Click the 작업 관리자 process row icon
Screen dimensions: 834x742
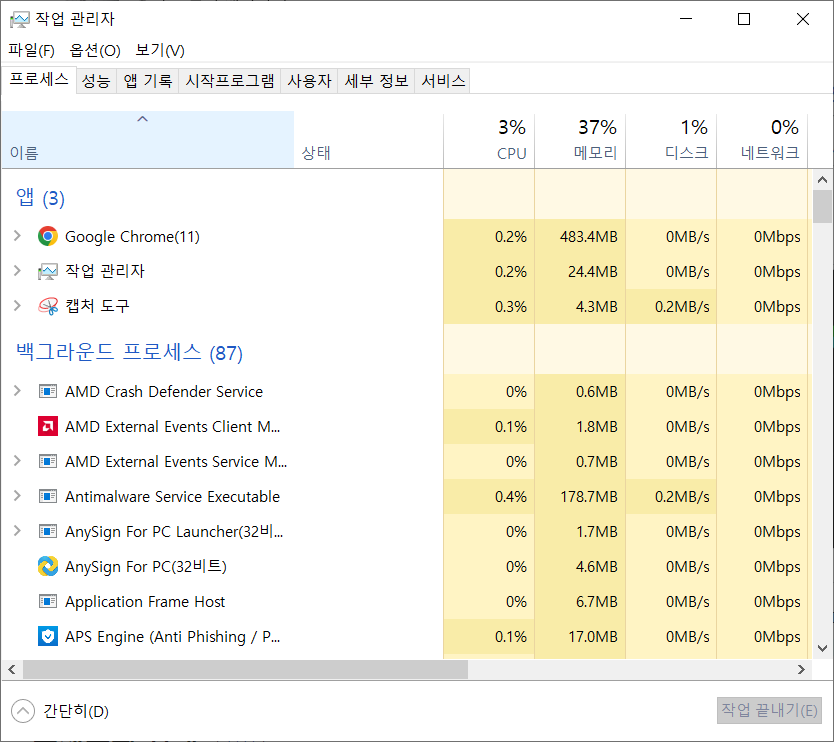48,271
